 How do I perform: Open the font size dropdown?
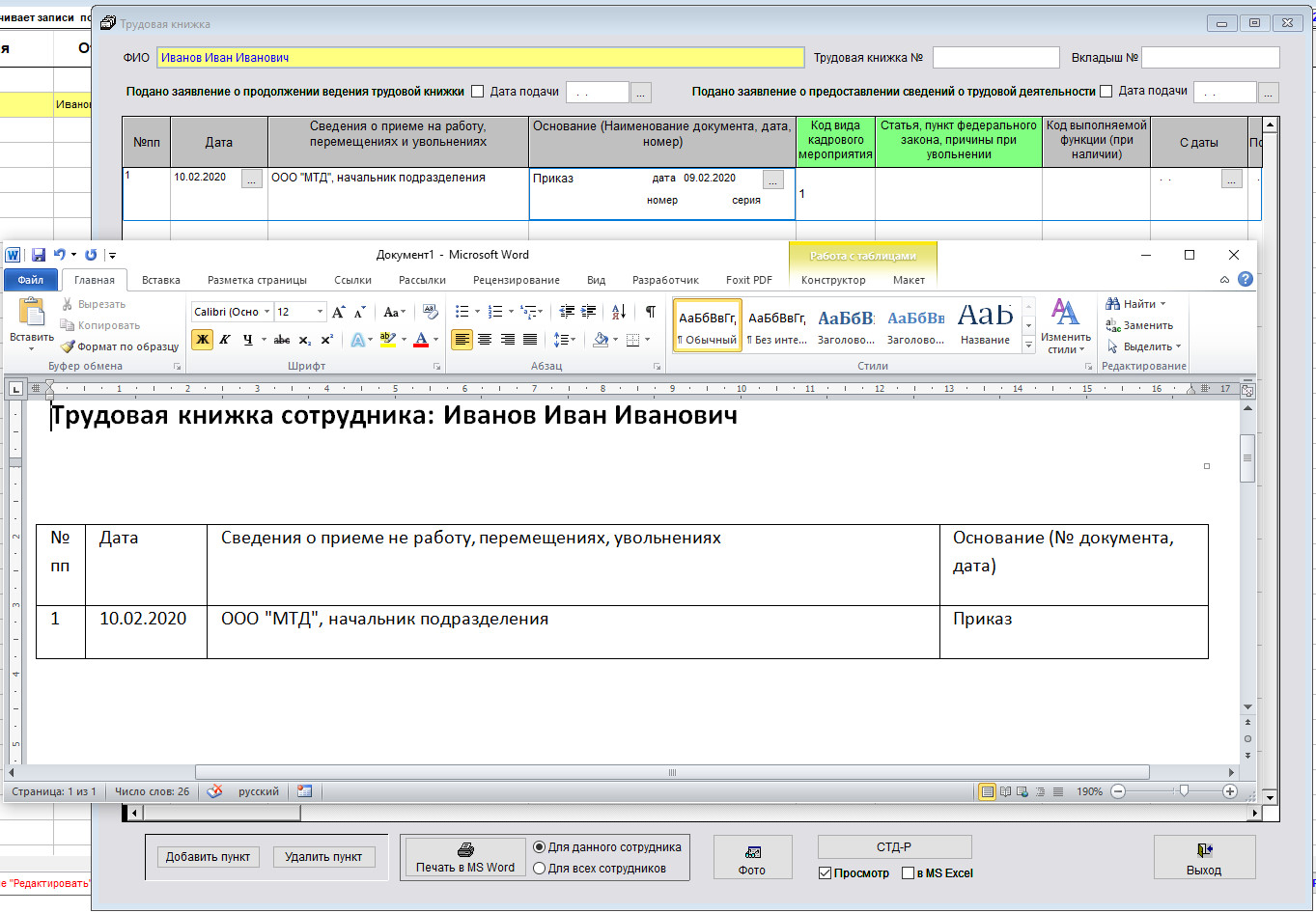321,312
